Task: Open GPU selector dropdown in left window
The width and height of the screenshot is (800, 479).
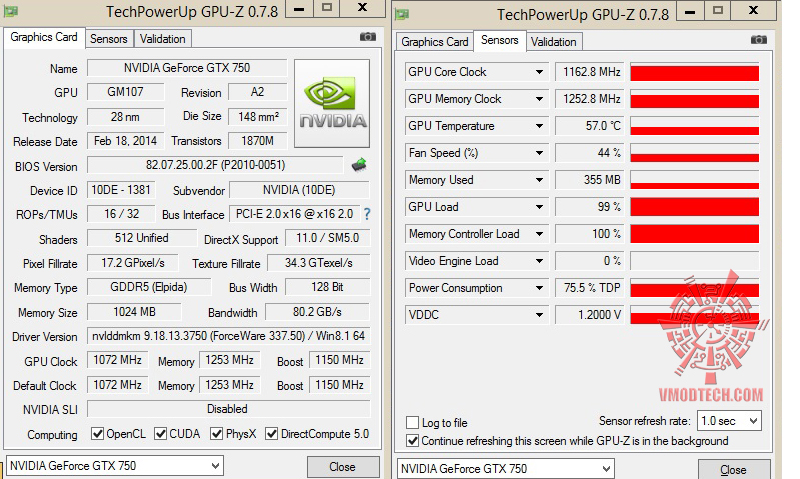Action: (115, 466)
